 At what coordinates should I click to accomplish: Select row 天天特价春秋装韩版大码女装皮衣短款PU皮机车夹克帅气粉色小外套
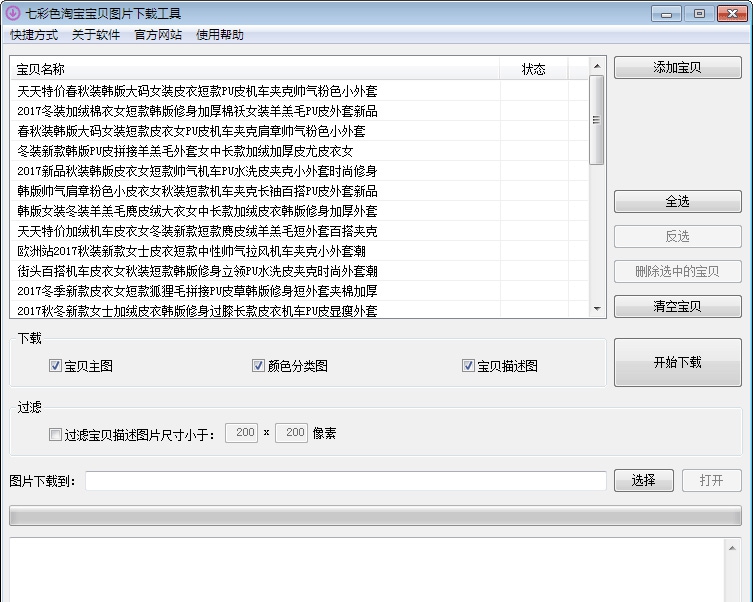click(300, 91)
